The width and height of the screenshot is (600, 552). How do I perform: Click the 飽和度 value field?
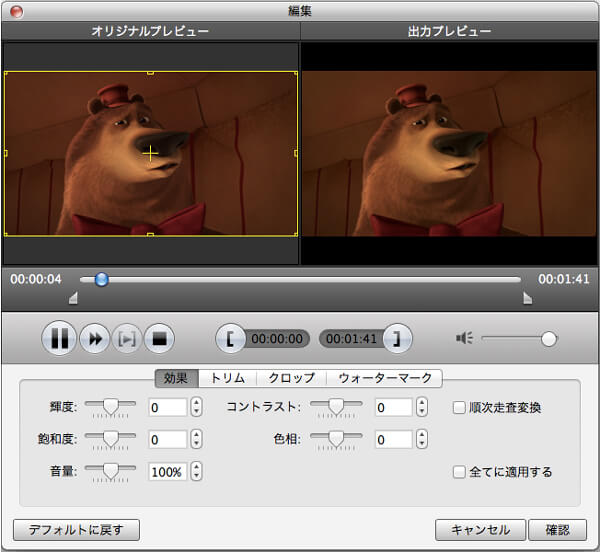pyautogui.click(x=168, y=440)
